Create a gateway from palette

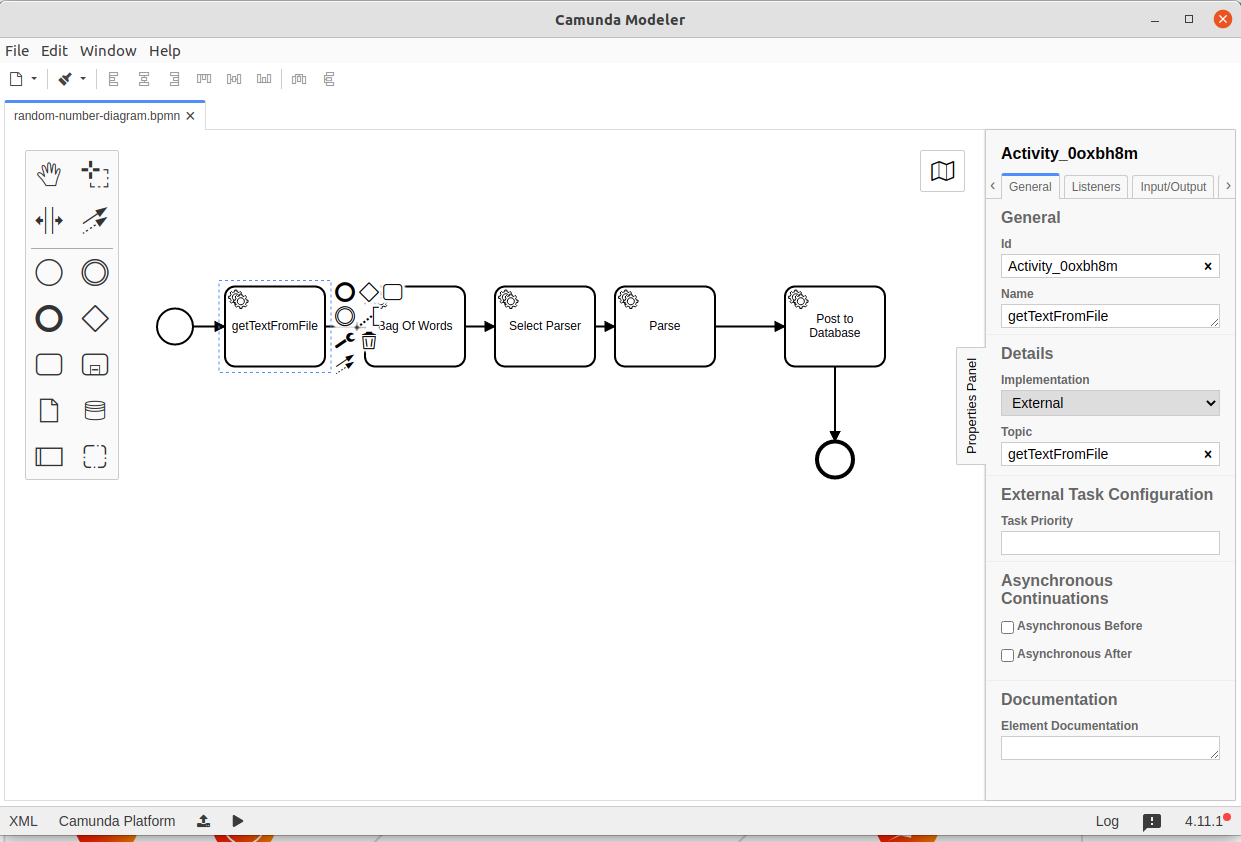95,319
